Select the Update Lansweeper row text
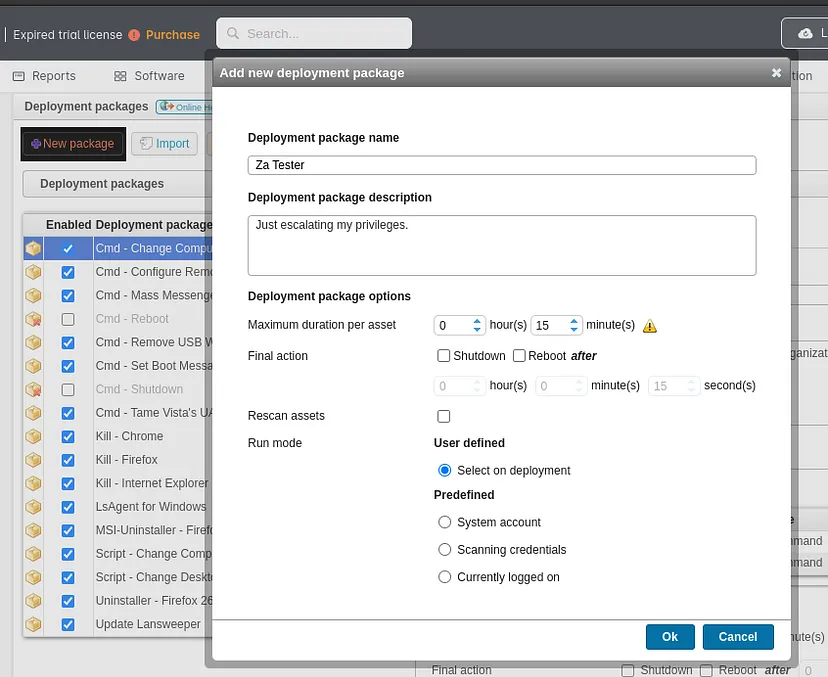Viewport: 828px width, 677px height. (148, 624)
